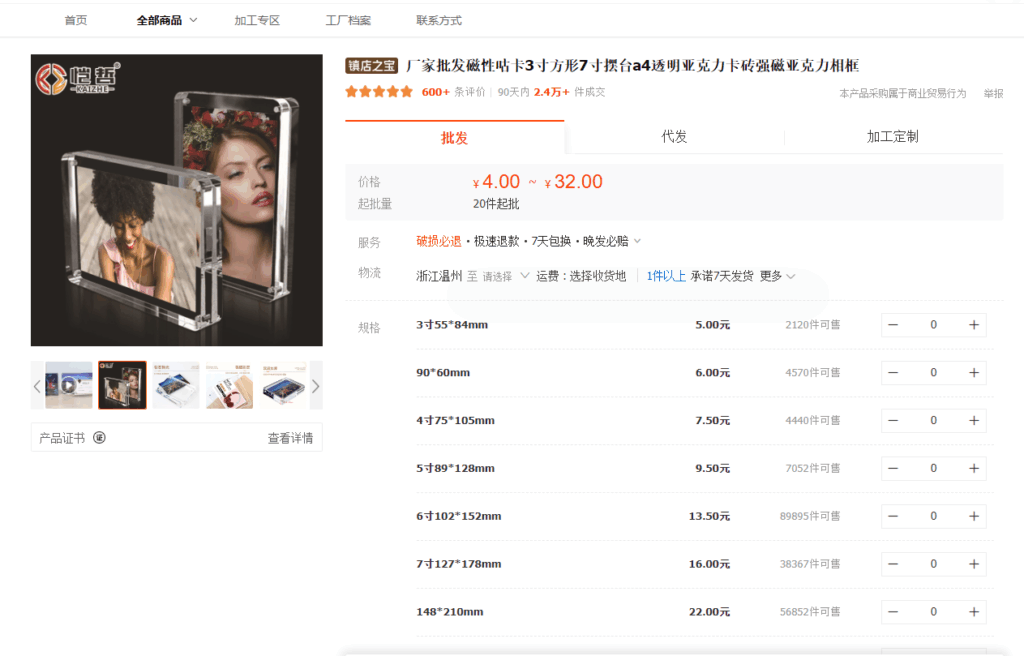Open 联系方式 navigation item
This screenshot has width=1024, height=656.
439,20
